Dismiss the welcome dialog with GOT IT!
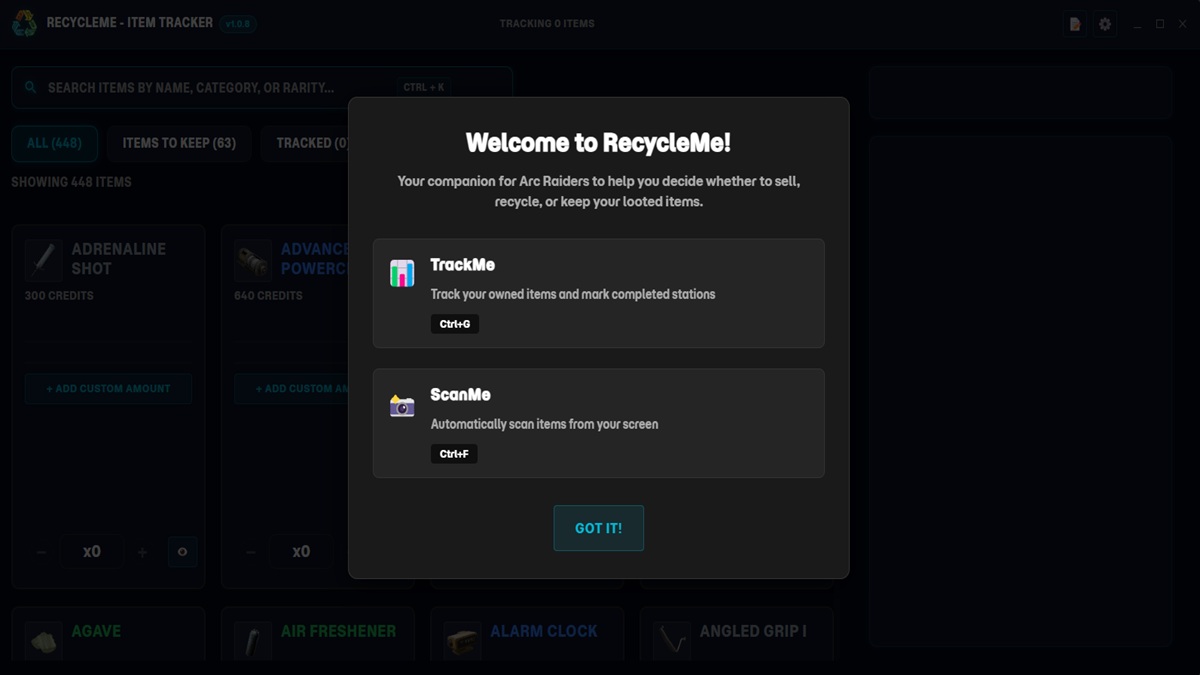Image resolution: width=1200 pixels, height=675 pixels. 598,528
